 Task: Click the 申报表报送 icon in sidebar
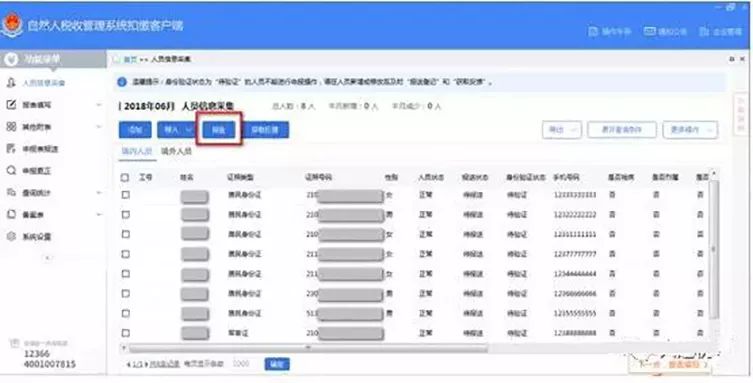[11, 149]
